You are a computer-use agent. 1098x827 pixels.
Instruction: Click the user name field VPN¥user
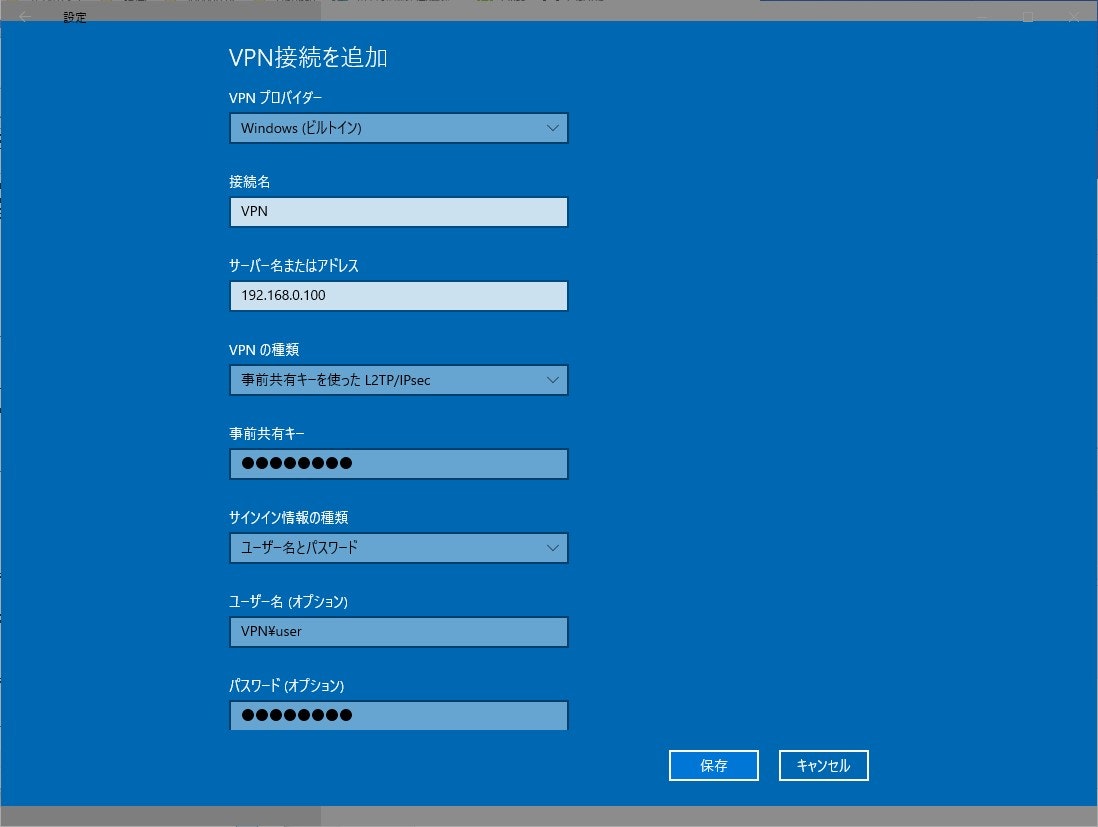tap(398, 632)
